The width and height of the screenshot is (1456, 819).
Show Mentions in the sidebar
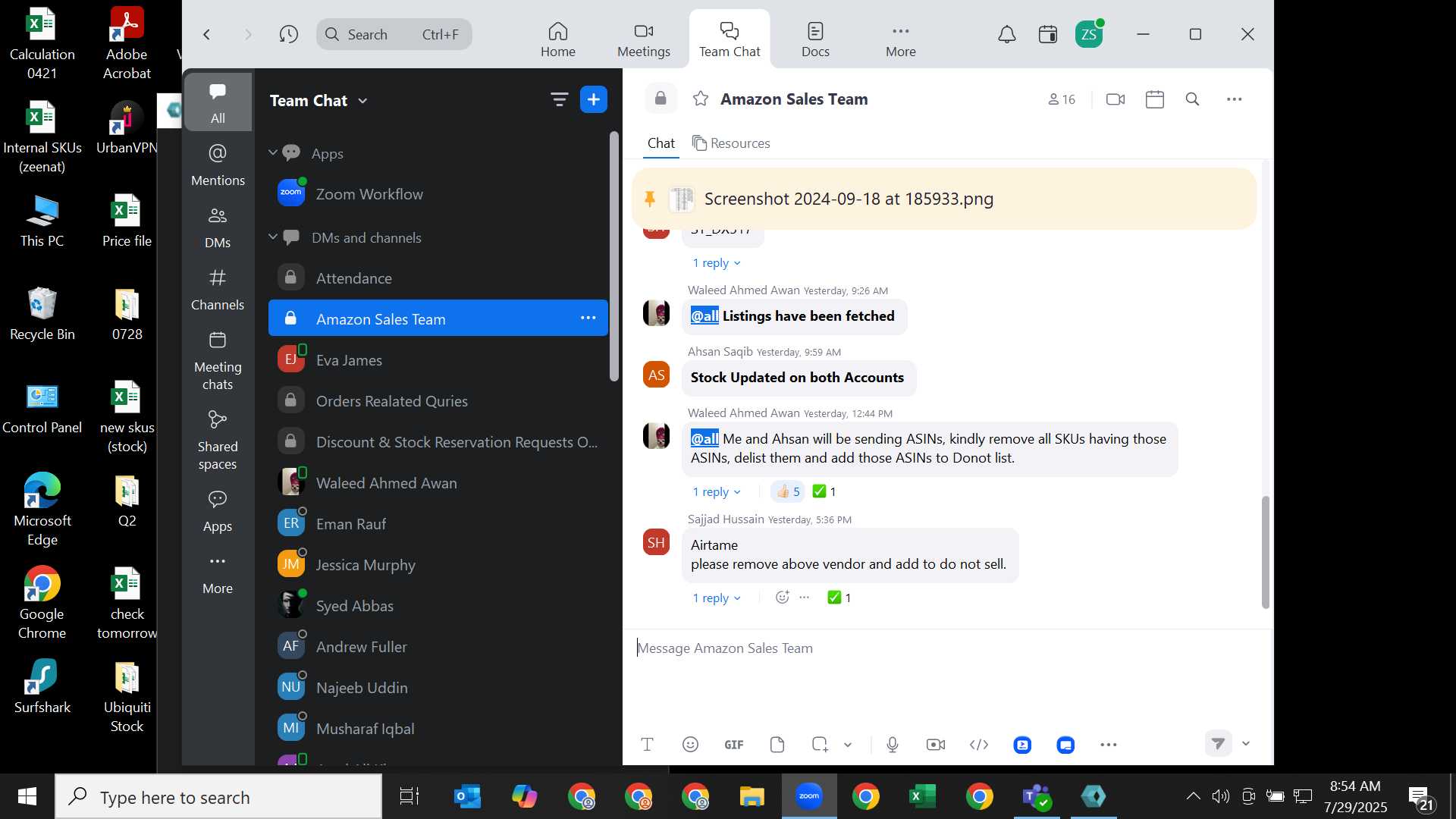[x=218, y=165]
